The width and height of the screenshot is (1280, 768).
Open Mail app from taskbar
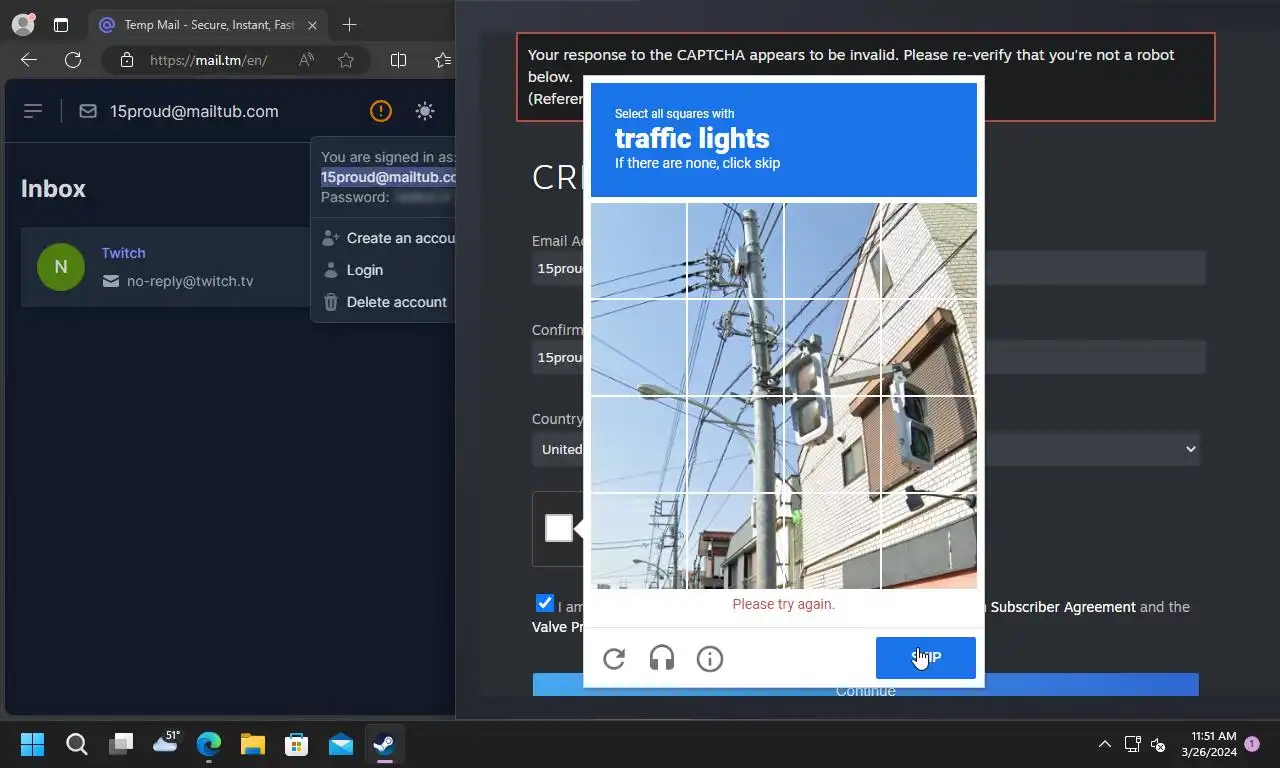click(x=341, y=744)
